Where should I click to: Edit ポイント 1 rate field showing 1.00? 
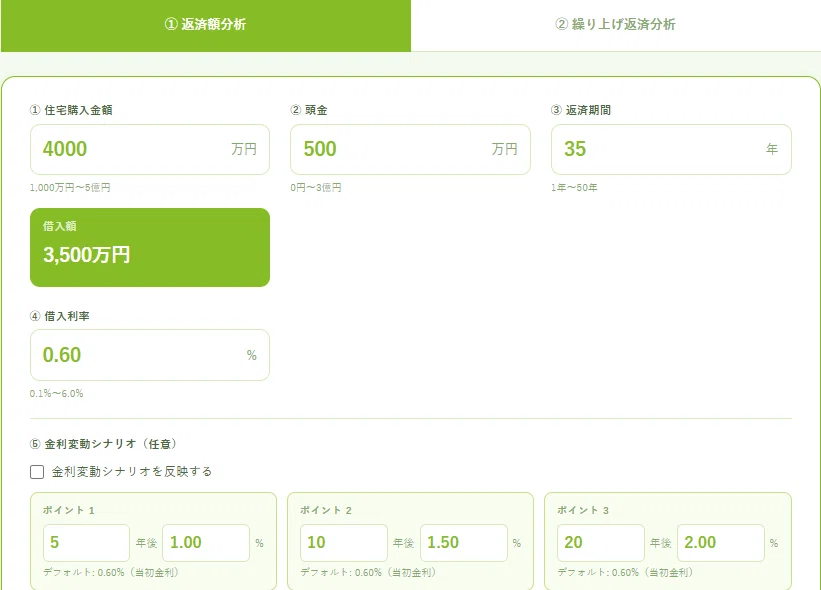(206, 542)
